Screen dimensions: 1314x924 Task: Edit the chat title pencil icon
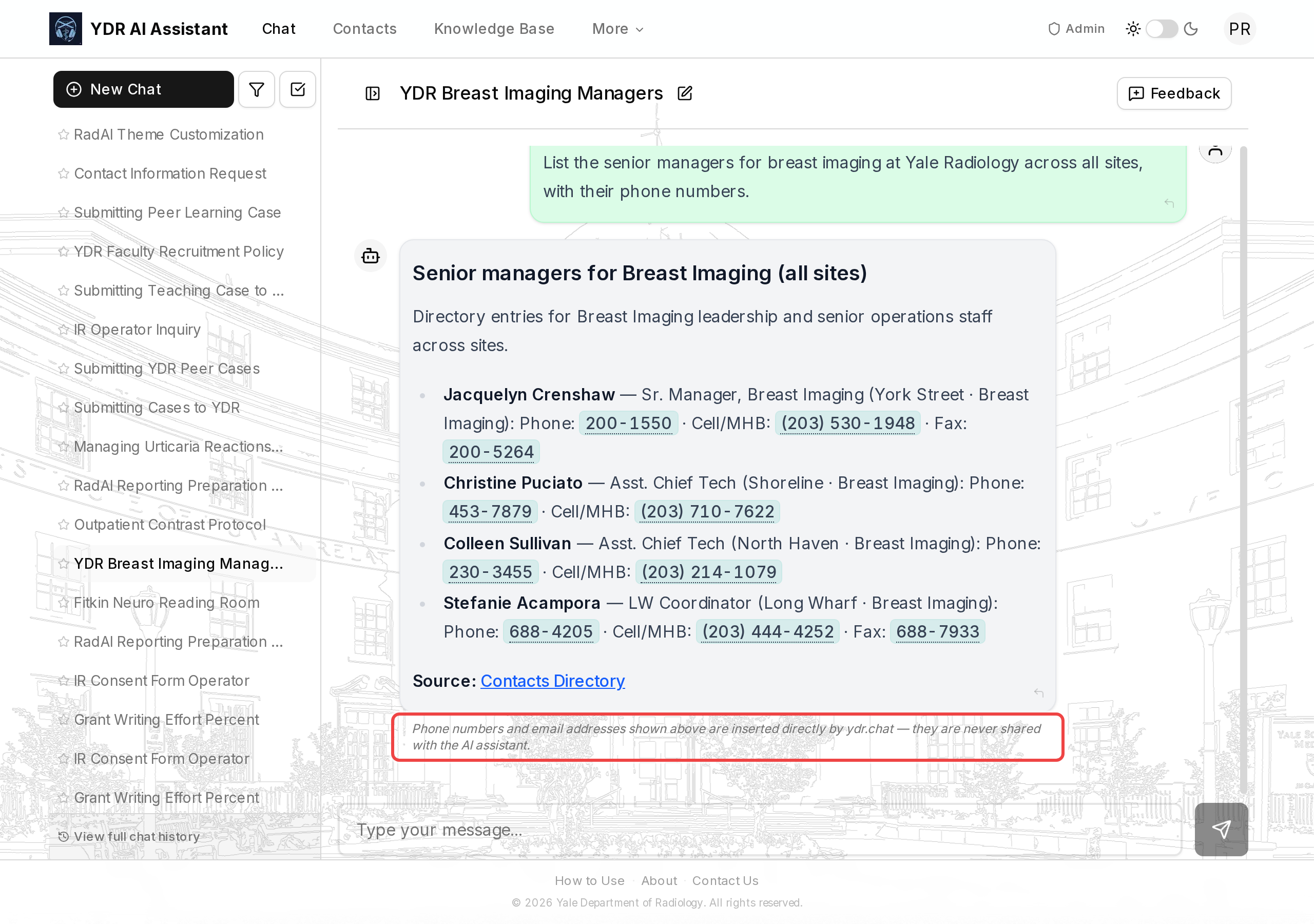point(685,93)
